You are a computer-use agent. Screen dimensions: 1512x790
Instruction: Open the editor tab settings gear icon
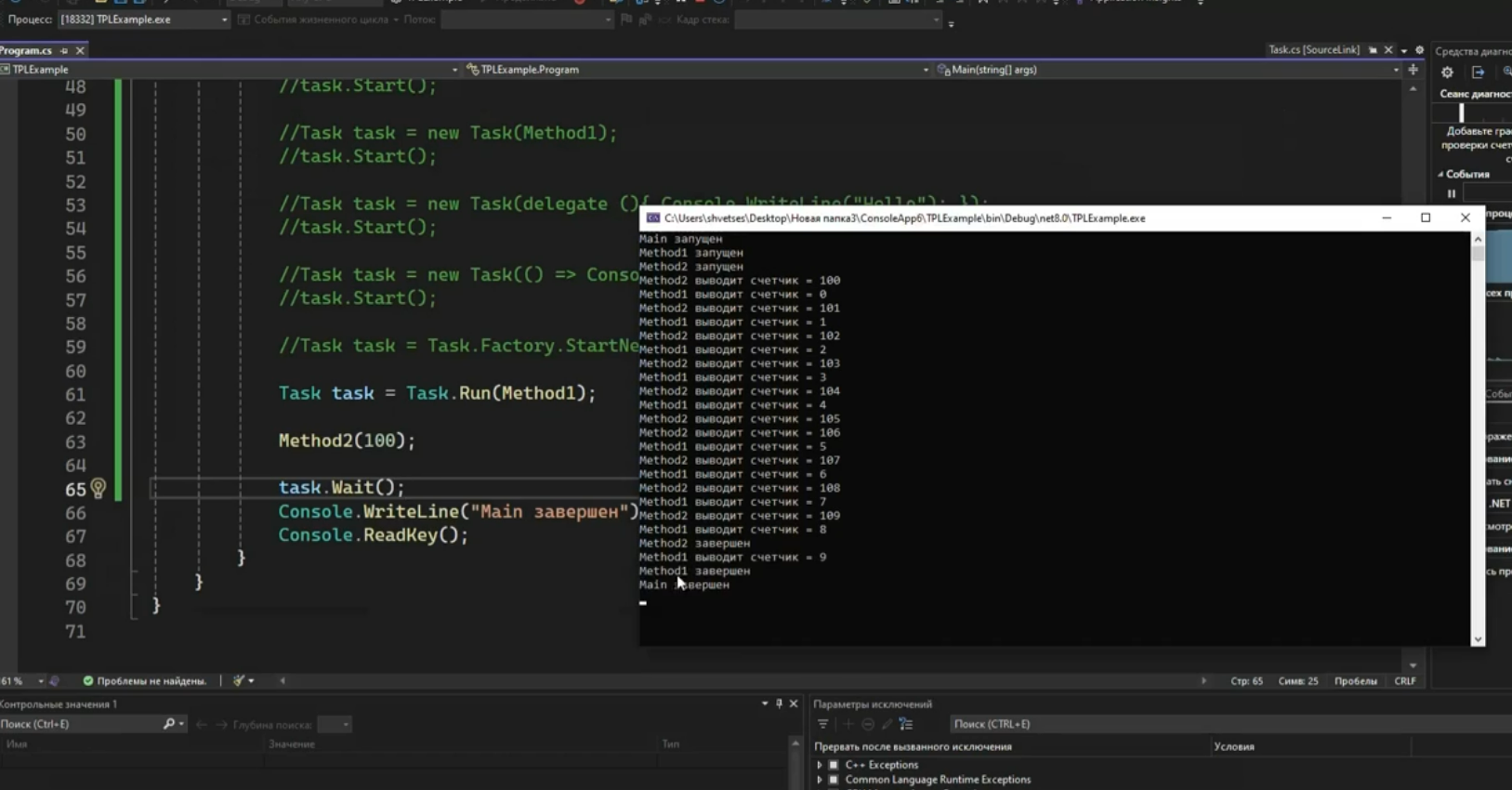(1419, 50)
